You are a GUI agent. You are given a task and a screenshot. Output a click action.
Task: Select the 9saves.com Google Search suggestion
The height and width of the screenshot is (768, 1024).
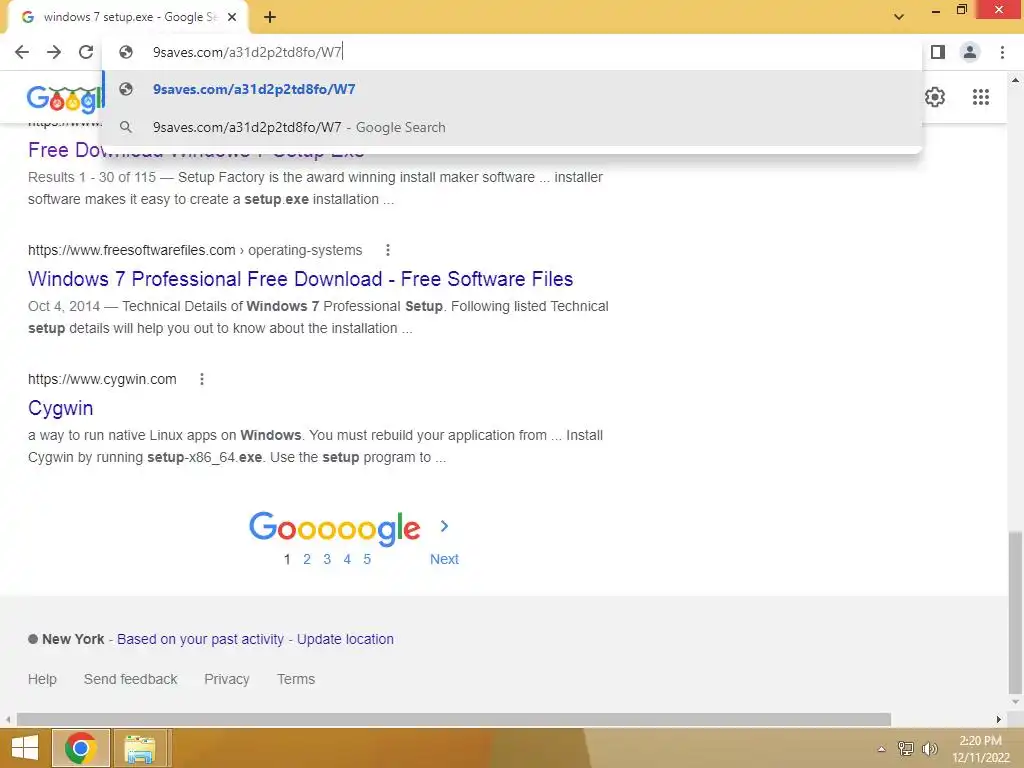coord(512,127)
